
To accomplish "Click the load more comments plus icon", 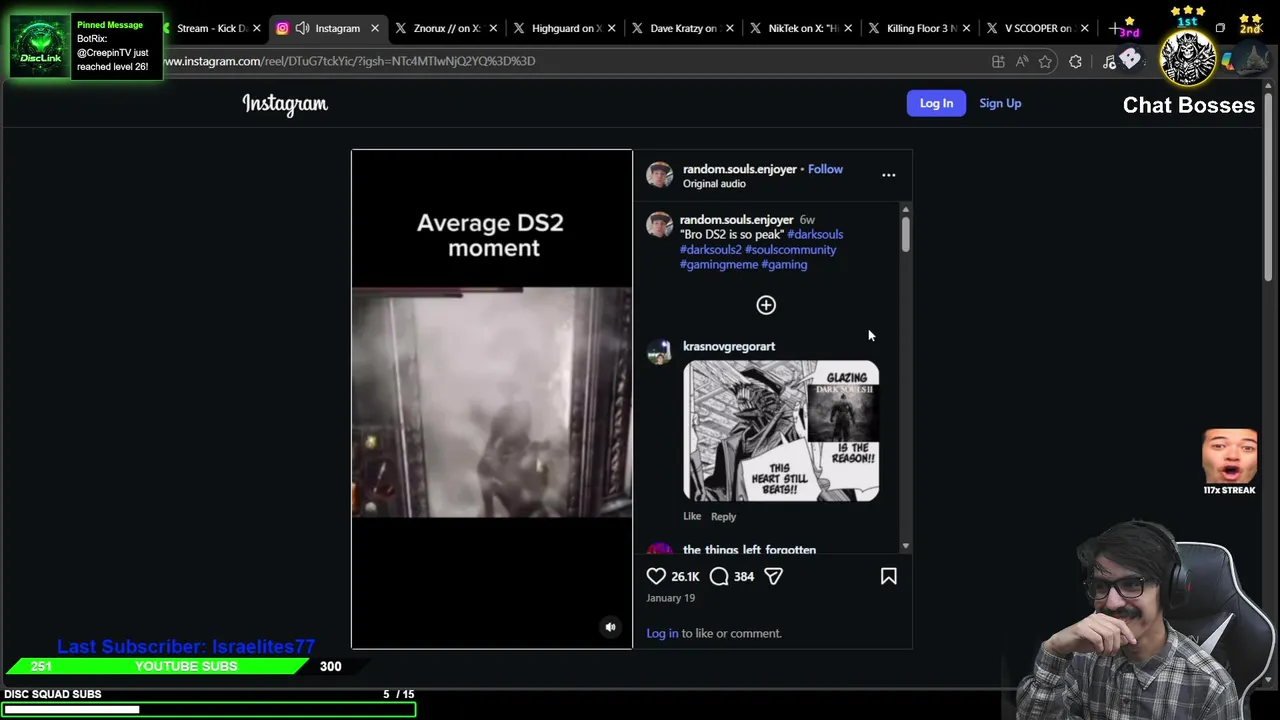I will coord(766,305).
